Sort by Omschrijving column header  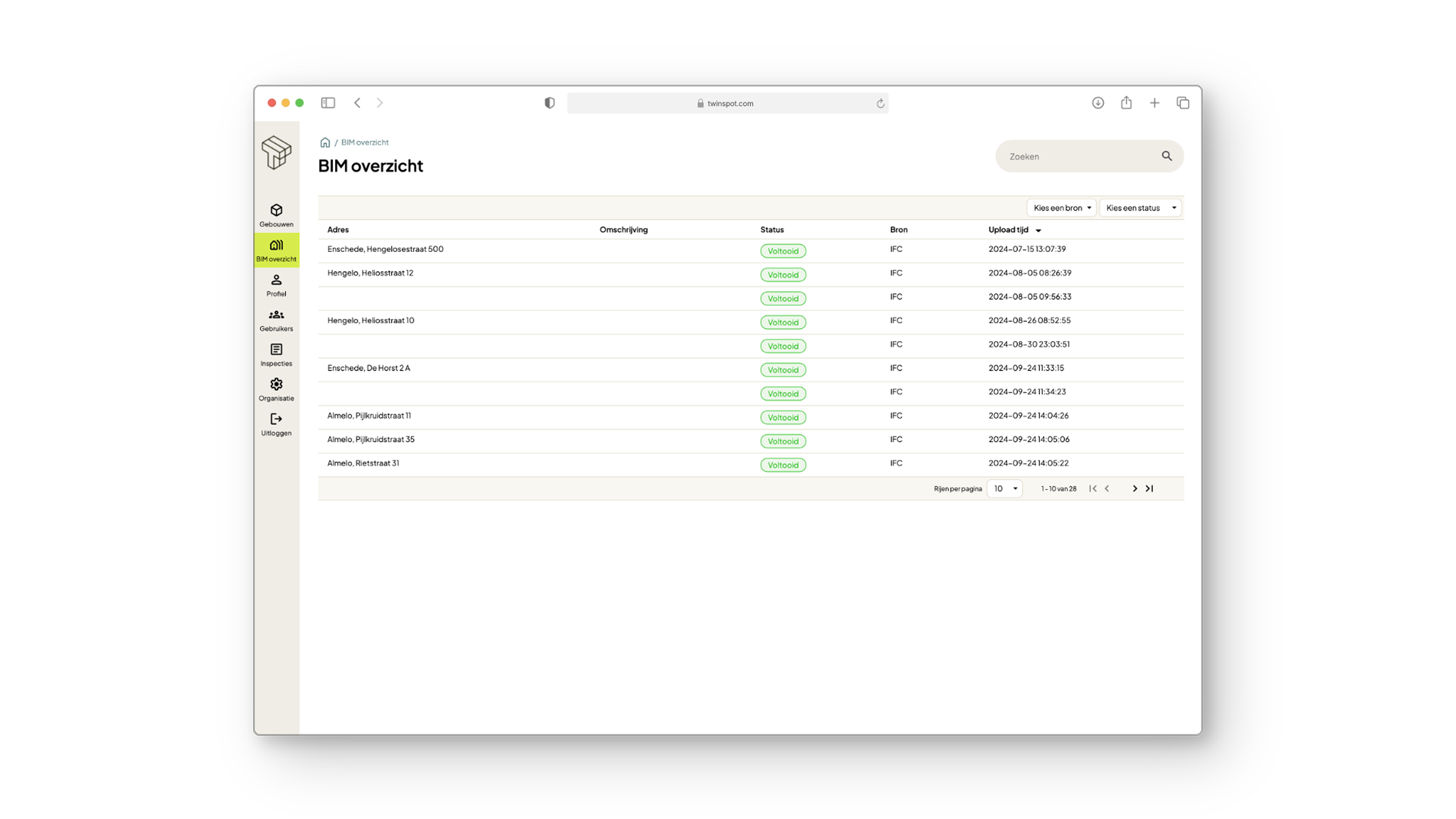click(623, 229)
